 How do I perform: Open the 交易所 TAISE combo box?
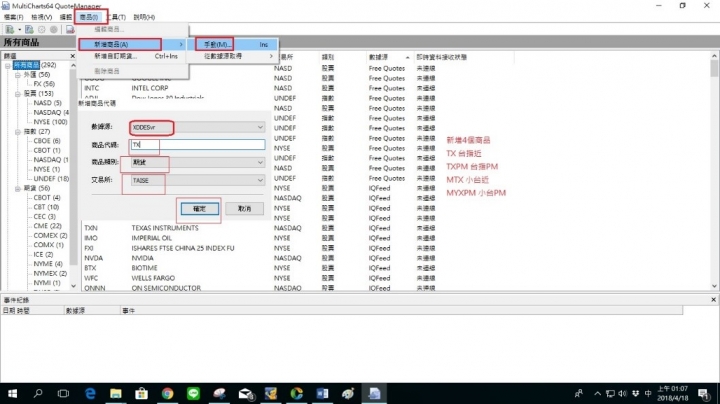pyautogui.click(x=197, y=180)
